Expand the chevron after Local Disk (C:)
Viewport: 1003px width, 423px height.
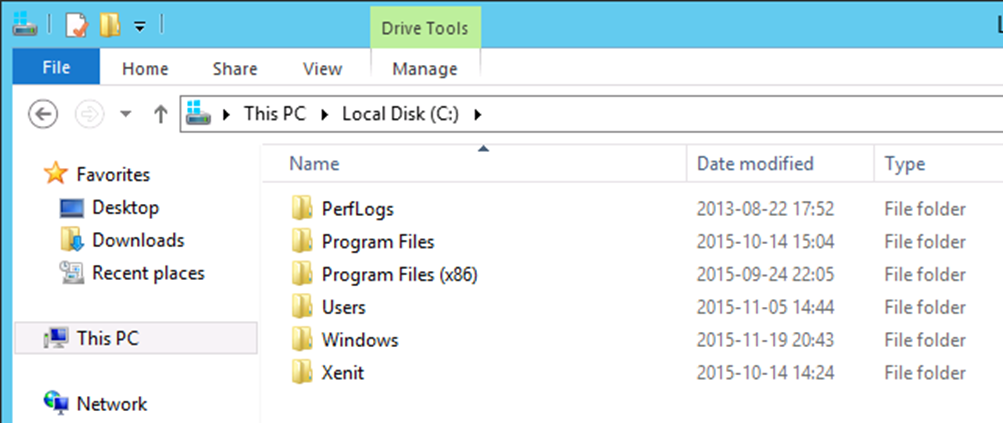477,115
